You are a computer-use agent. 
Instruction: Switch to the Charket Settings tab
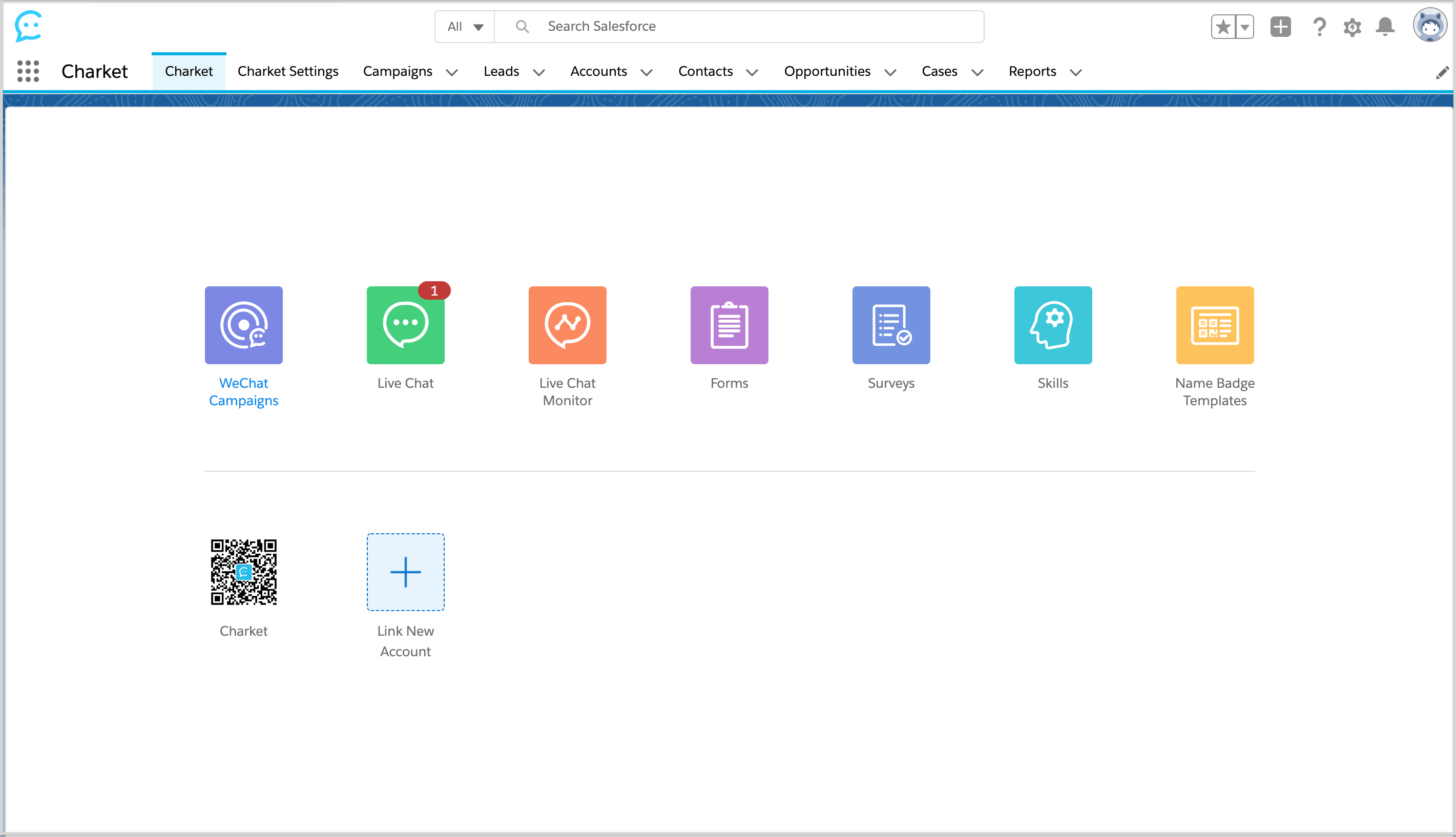pyautogui.click(x=287, y=71)
